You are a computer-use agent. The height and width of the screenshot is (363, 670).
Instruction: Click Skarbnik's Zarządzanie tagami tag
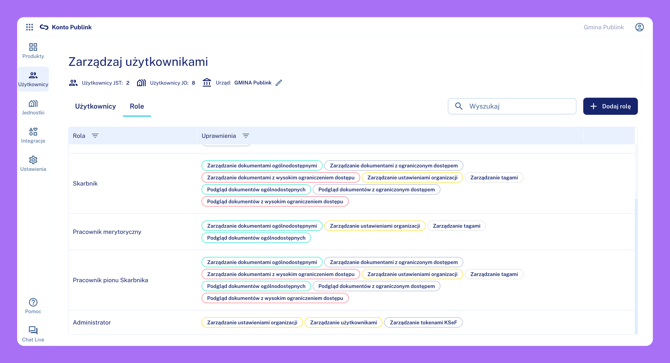click(x=494, y=178)
